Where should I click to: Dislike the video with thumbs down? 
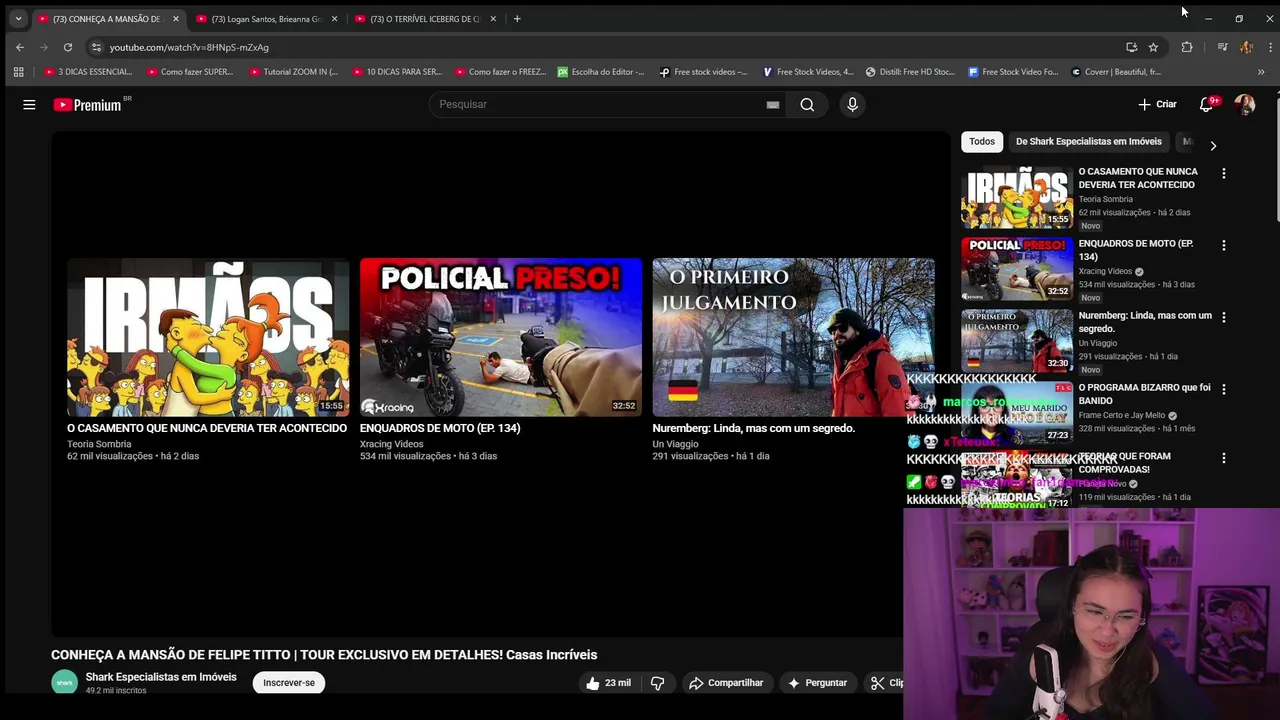click(657, 683)
